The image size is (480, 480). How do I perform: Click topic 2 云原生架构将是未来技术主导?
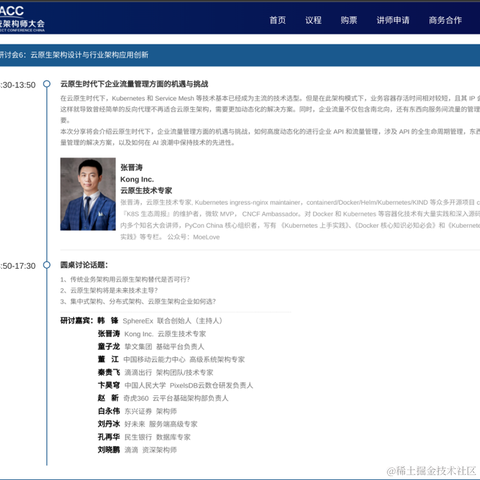pyautogui.click(x=109, y=290)
